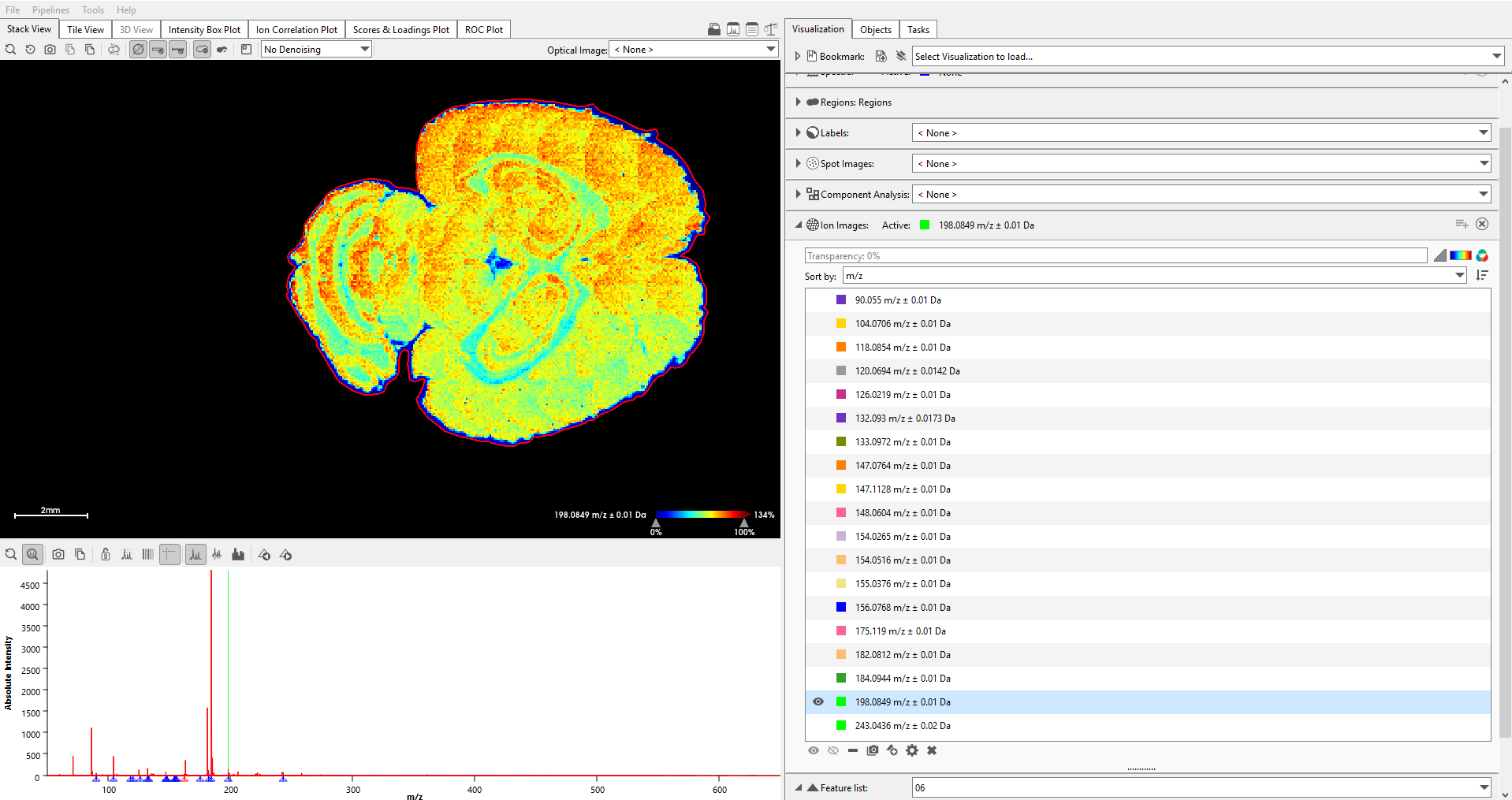Switch to the Ion Correlation Plot tab
This screenshot has width=1512, height=800.
(x=296, y=30)
